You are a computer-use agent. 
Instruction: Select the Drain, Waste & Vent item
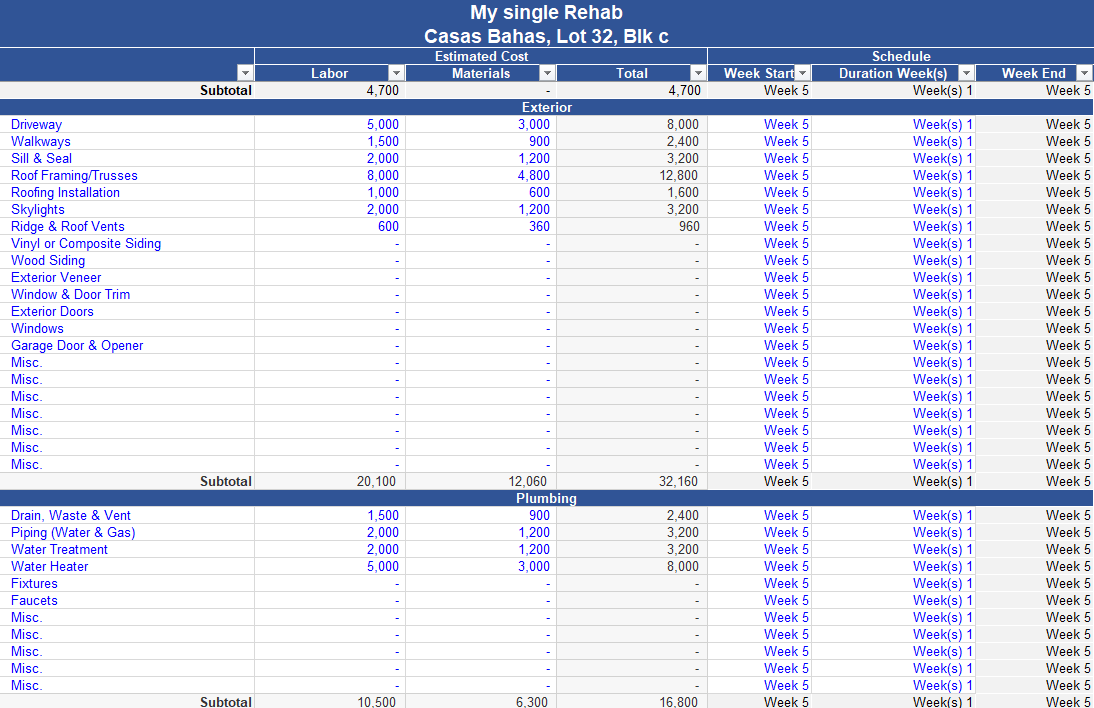click(x=71, y=516)
